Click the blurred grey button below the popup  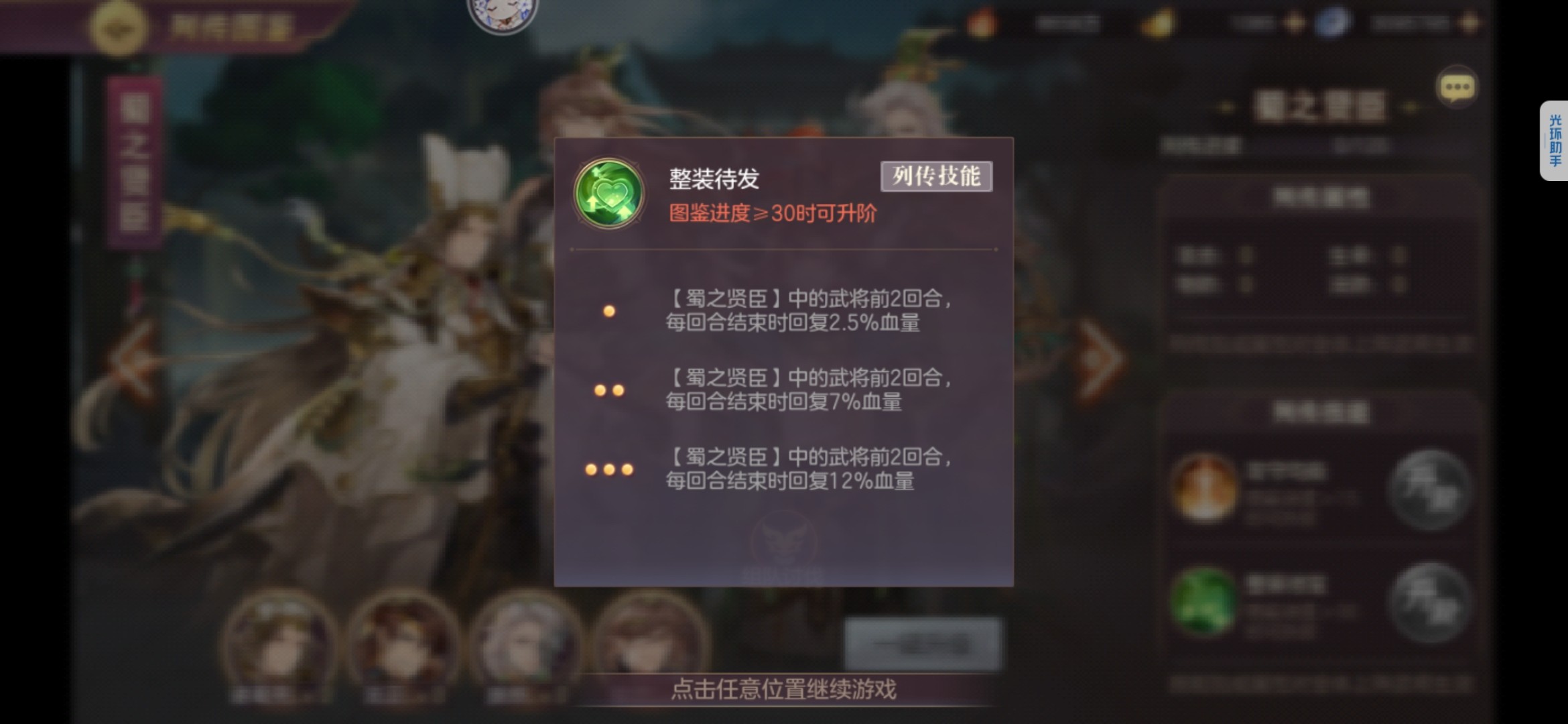(x=922, y=644)
